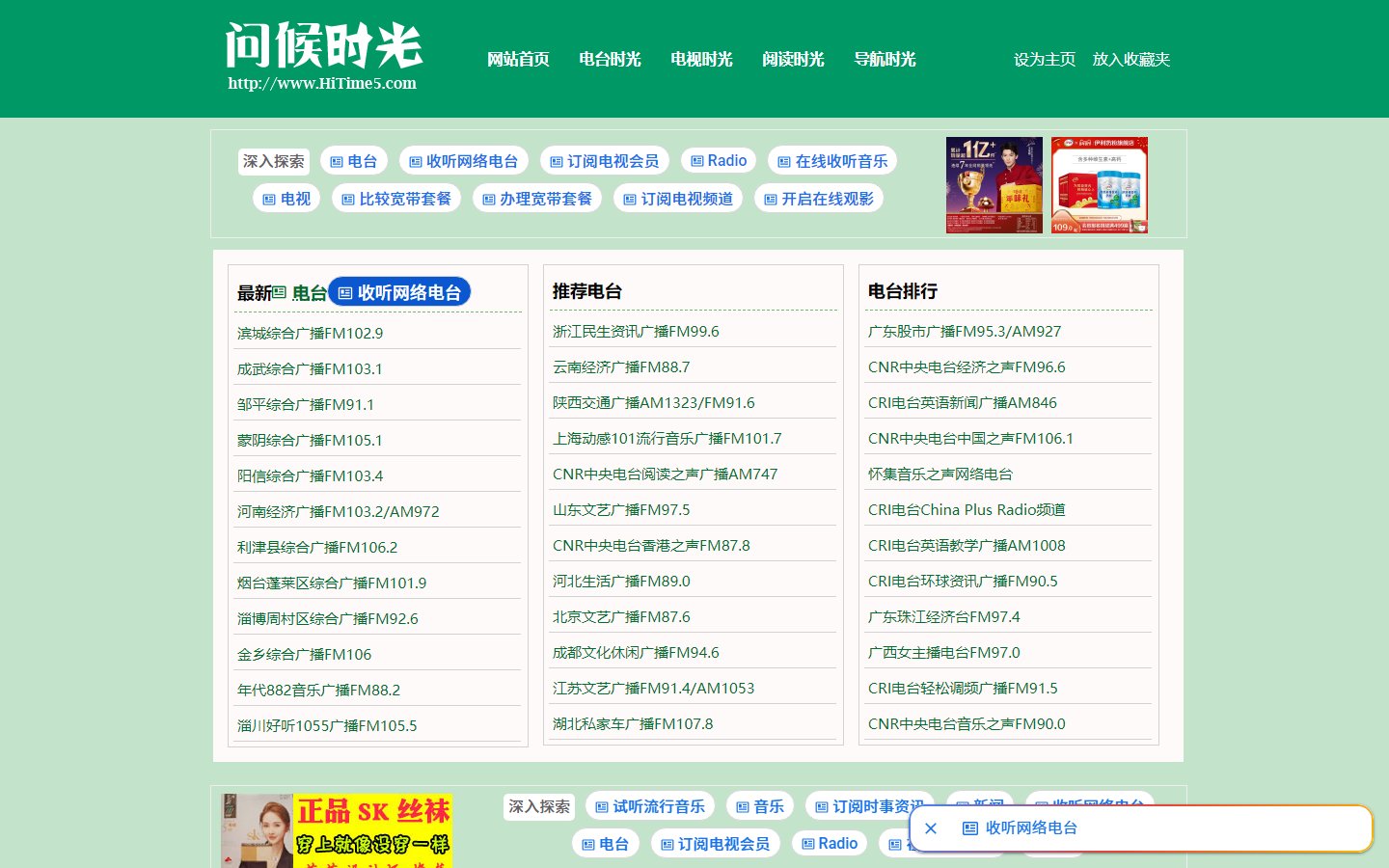
Task: Close the floating 收听网络电台 popup
Action: click(x=931, y=828)
